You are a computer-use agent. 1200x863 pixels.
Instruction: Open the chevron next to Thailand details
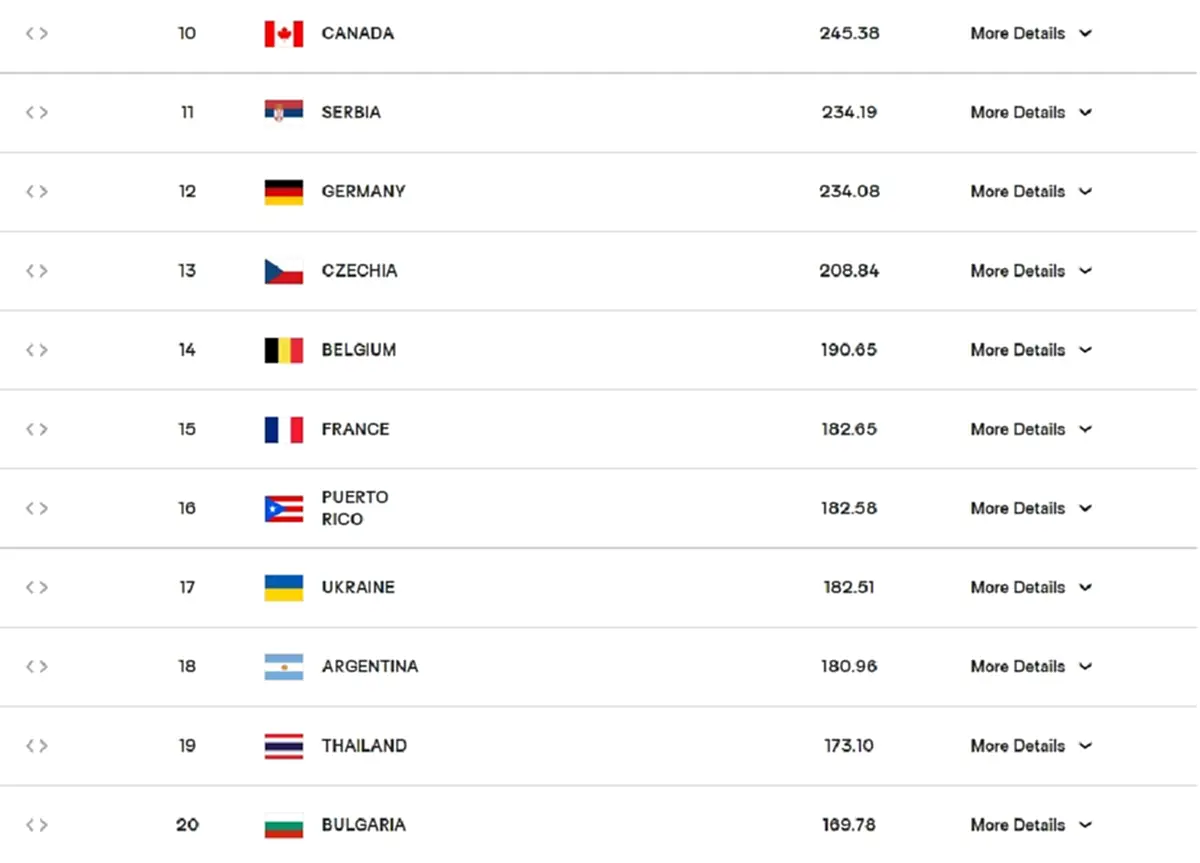[x=1086, y=746]
